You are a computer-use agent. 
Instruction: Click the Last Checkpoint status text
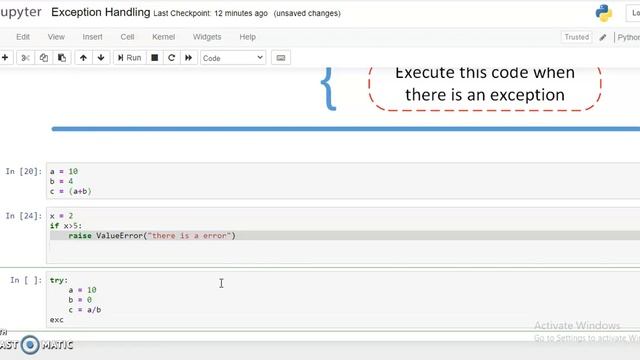click(x=210, y=13)
